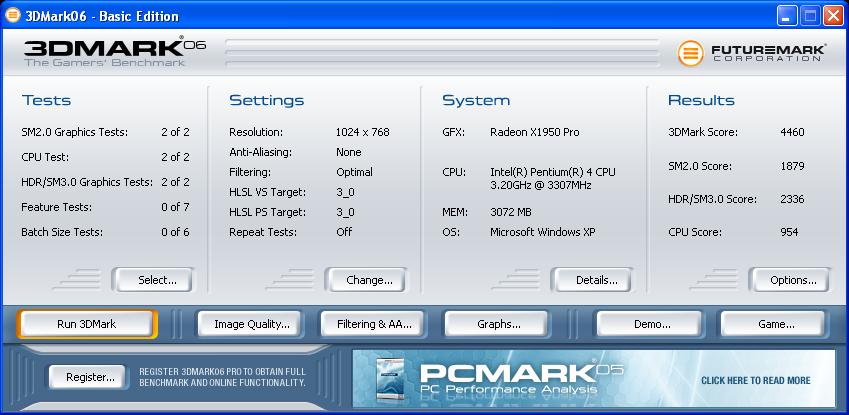The width and height of the screenshot is (849, 415).
Task: Click the 3DMark06 logo in header
Action: pyautogui.click(x=115, y=52)
